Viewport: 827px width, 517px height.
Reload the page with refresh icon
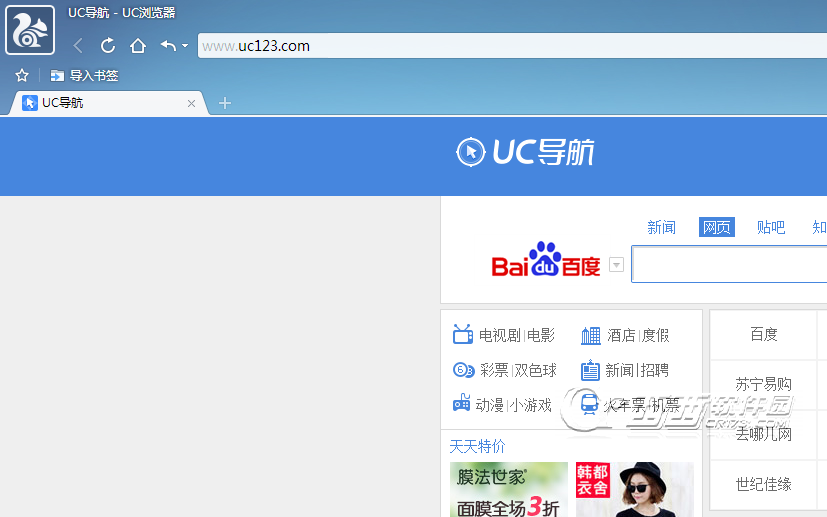pyautogui.click(x=108, y=46)
